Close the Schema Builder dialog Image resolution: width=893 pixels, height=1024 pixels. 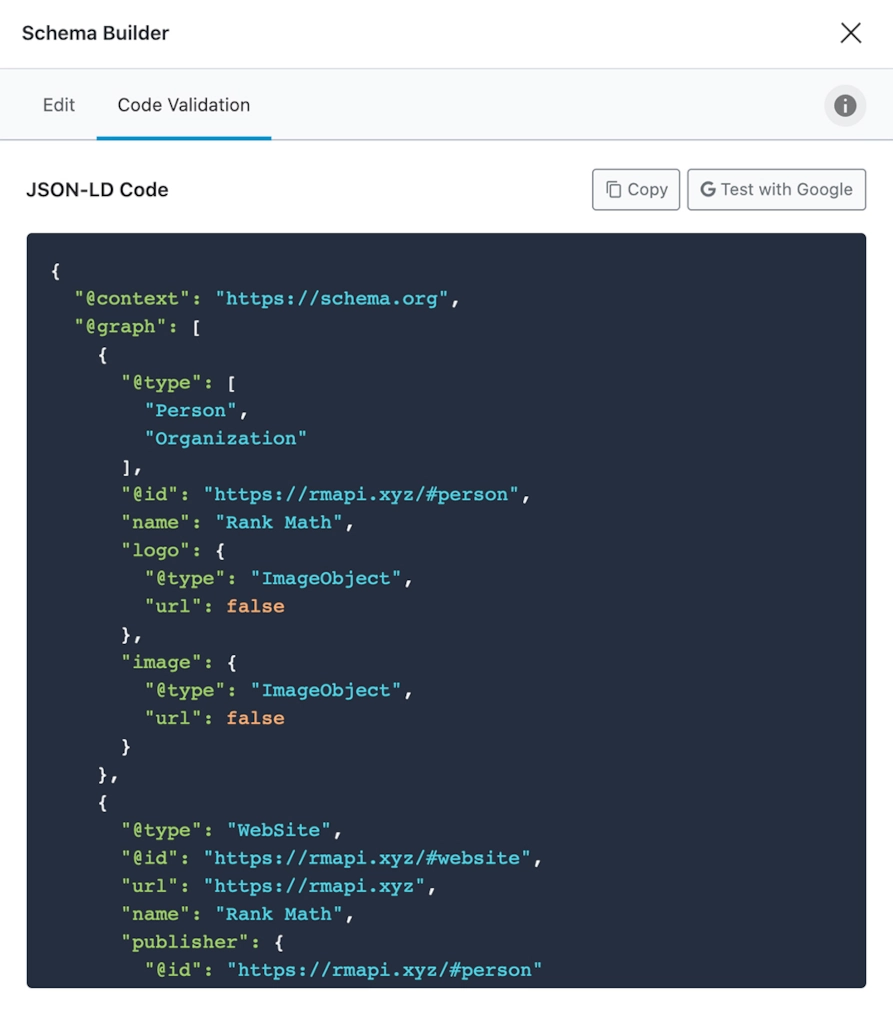point(851,33)
